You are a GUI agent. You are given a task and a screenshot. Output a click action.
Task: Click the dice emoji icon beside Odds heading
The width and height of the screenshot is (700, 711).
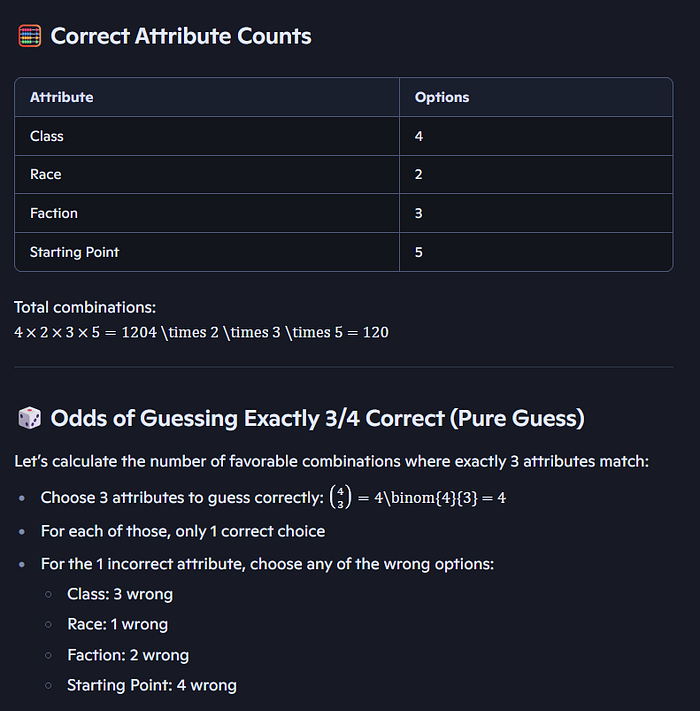coord(29,418)
